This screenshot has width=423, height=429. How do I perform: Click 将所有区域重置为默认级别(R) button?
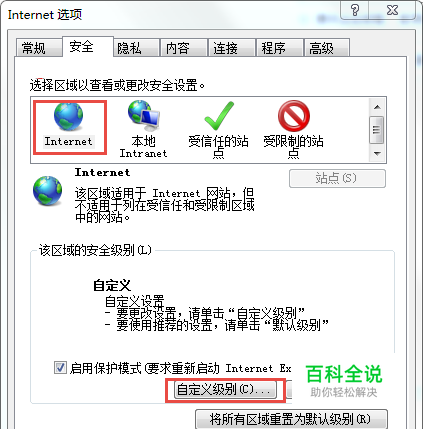click(291, 419)
